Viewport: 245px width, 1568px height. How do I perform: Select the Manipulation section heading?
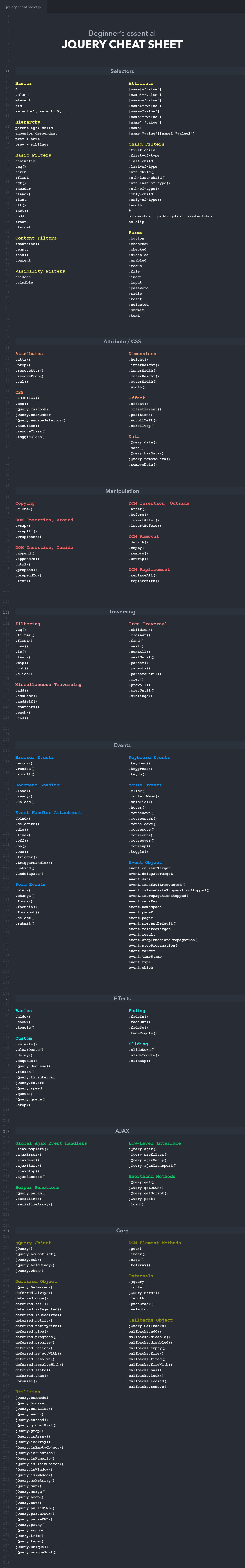pyautogui.click(x=122, y=491)
